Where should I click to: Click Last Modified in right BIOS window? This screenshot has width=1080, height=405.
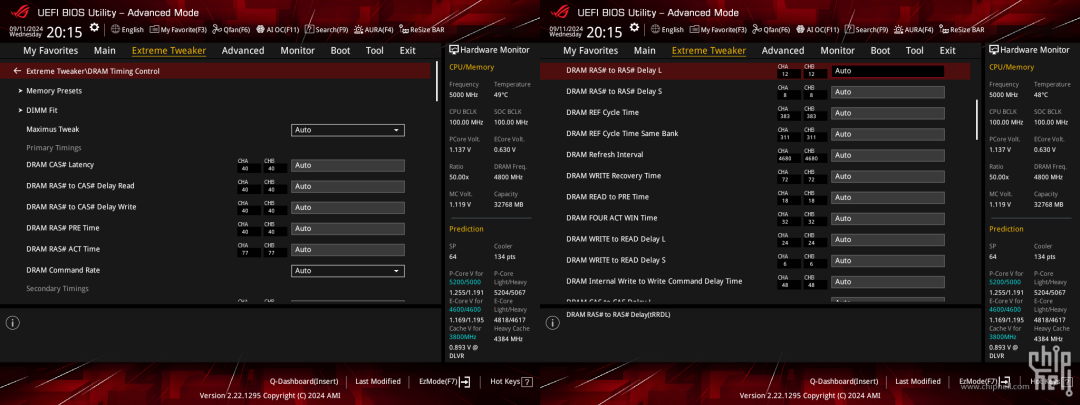click(918, 382)
